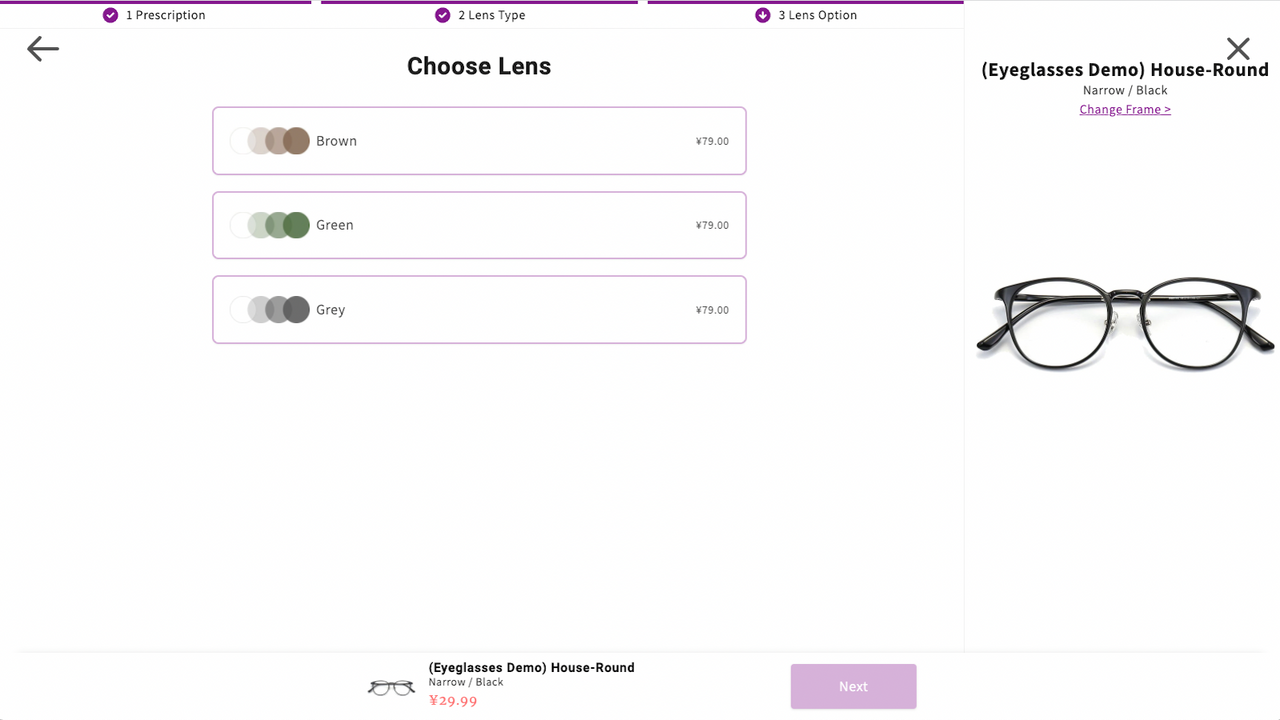Viewport: 1280px width, 720px height.
Task: Click the checkmark icon beside 2 Lens Type
Action: [442, 15]
